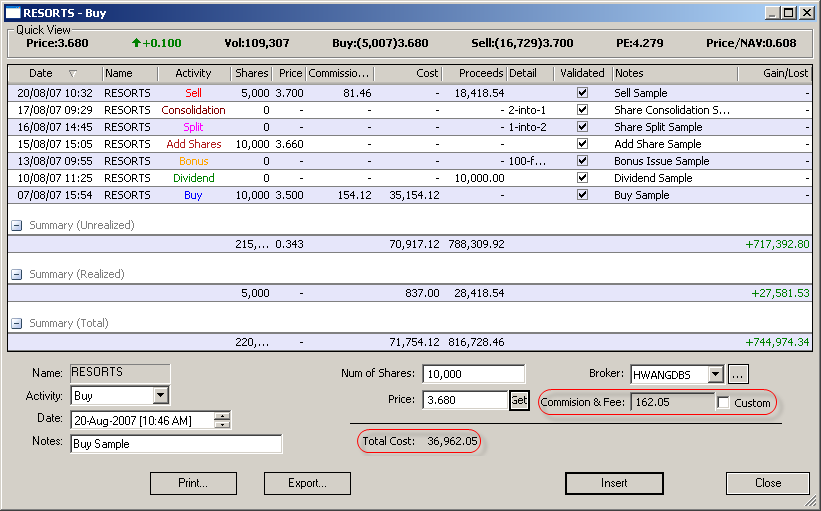Click the total gain +744,974.34
The height and width of the screenshot is (511, 821).
[777, 342]
